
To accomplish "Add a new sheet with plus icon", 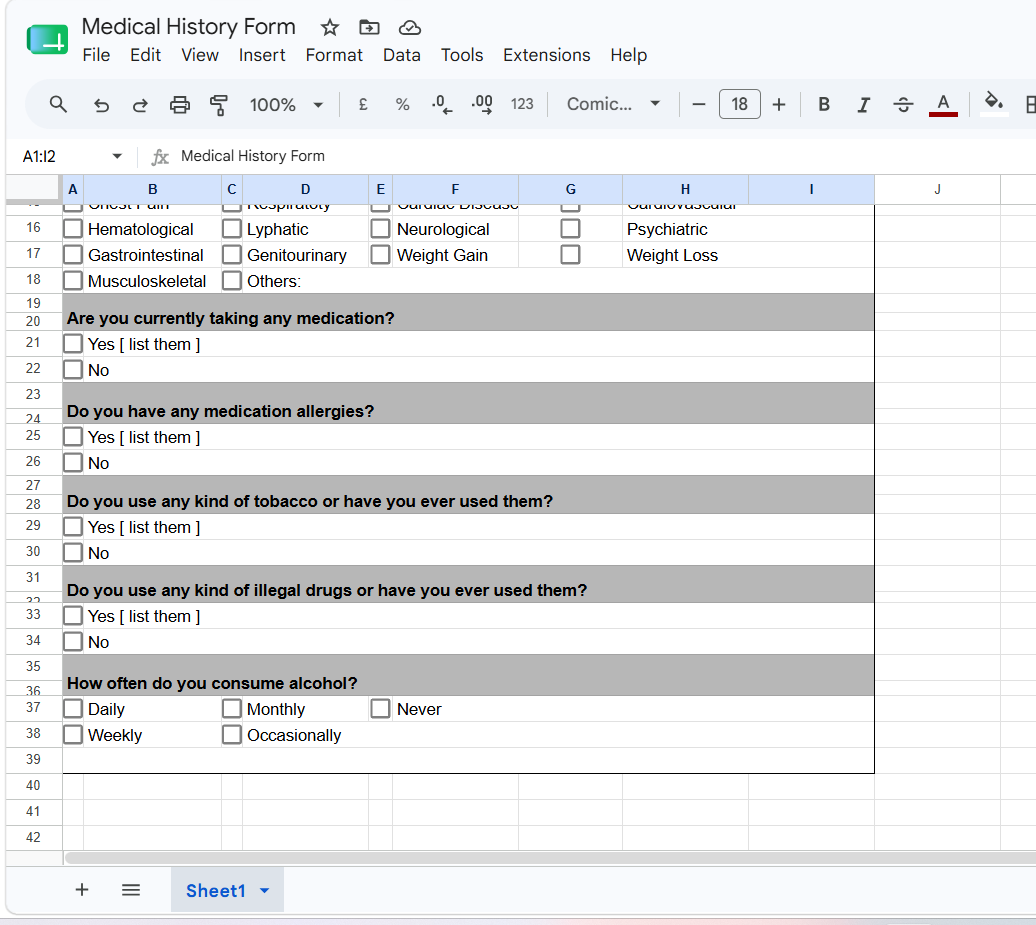I will [x=82, y=890].
